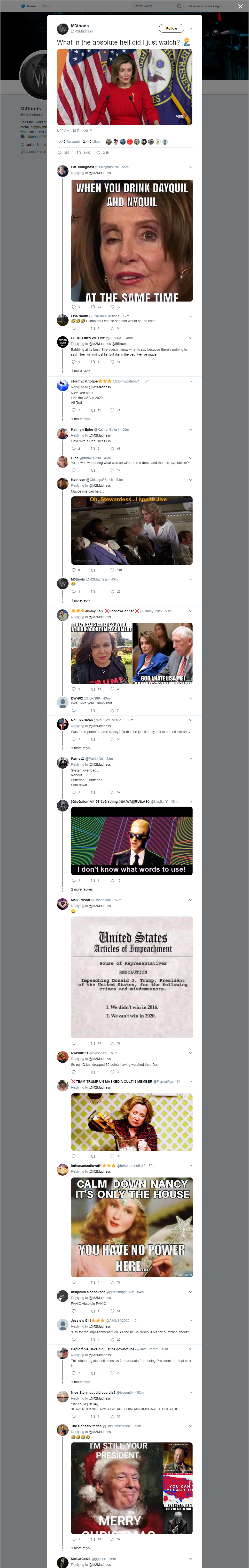The height and width of the screenshot is (1568, 249).
Task: Open the chevron menu beside the Follow button
Action: tap(191, 28)
